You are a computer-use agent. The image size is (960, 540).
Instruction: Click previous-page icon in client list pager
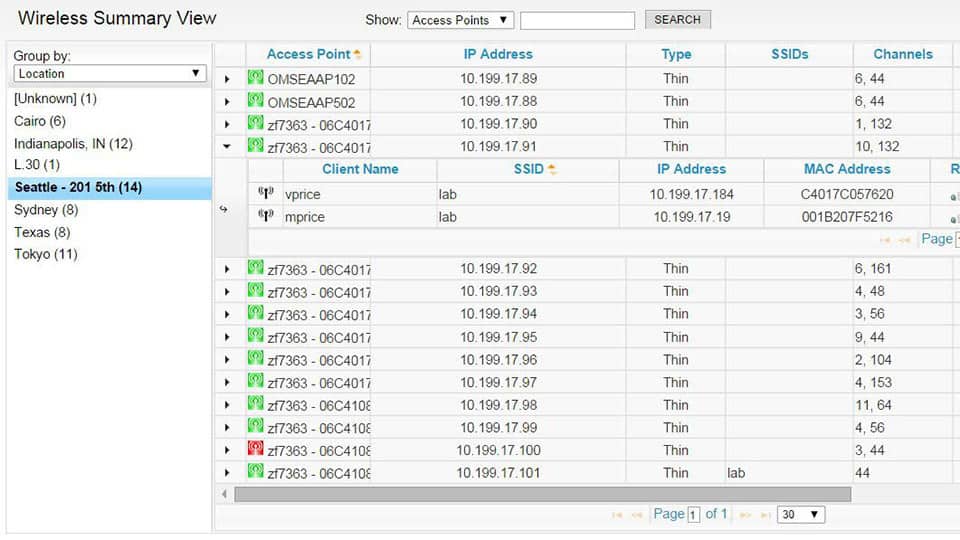pyautogui.click(x=904, y=240)
